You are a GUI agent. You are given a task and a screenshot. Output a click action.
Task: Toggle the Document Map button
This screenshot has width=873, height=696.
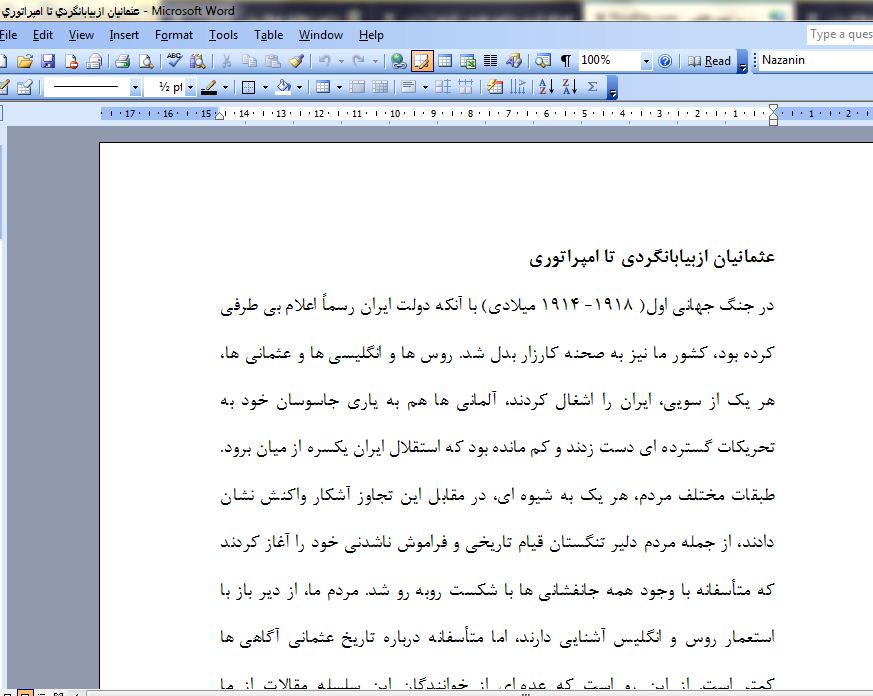pos(543,61)
